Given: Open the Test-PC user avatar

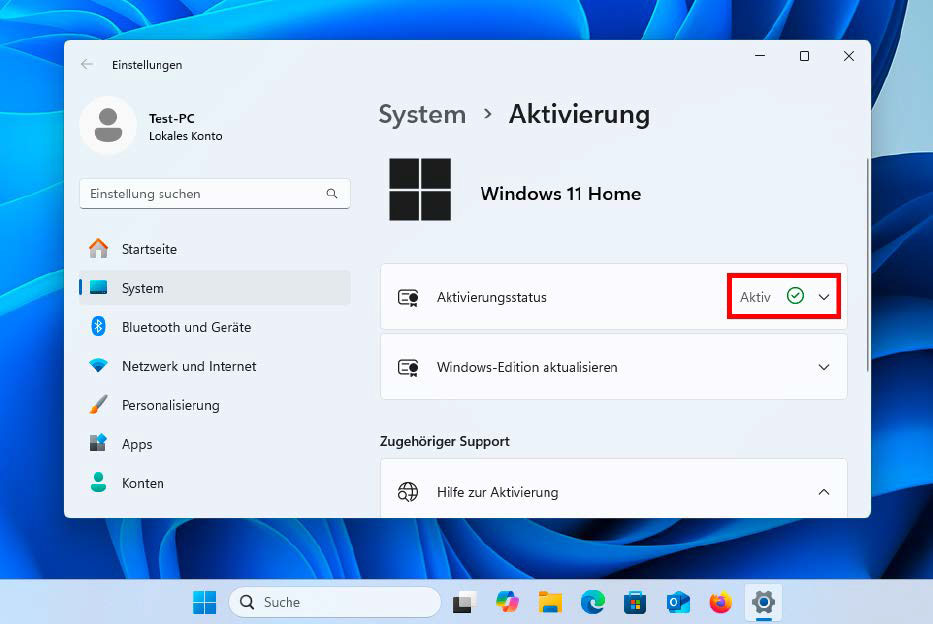Looking at the screenshot, I should 108,126.
